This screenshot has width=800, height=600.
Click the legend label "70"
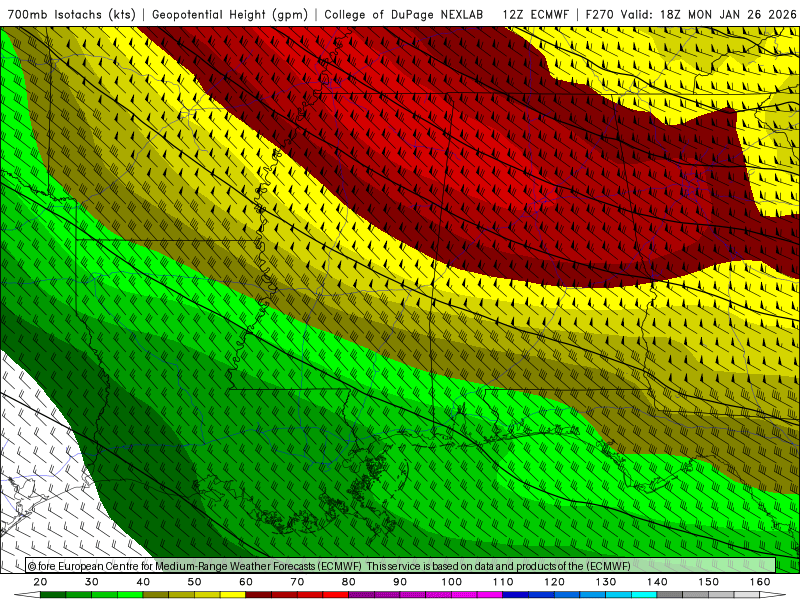[x=297, y=582]
